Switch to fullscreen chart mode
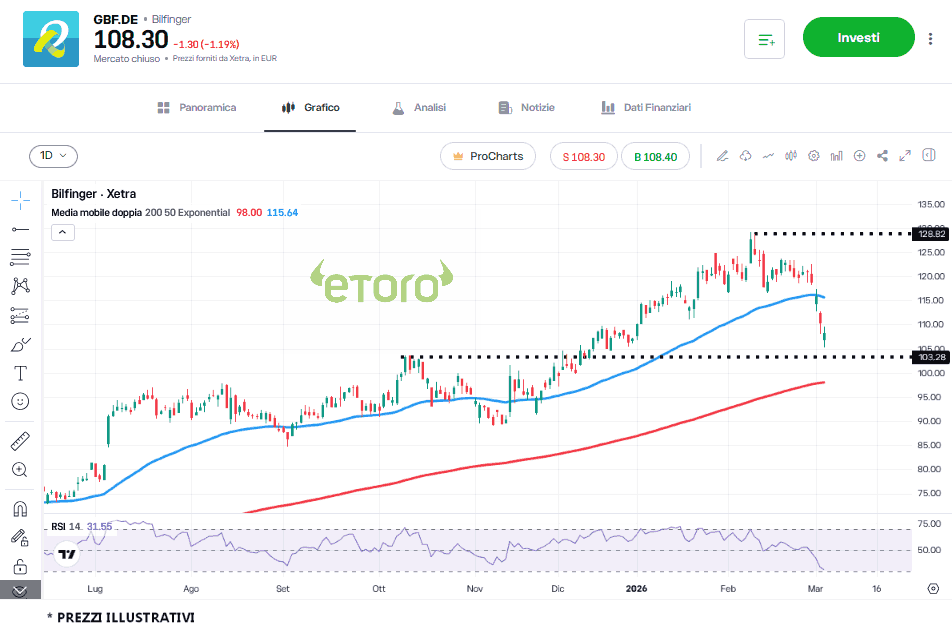The height and width of the screenshot is (626, 952). coord(905,156)
